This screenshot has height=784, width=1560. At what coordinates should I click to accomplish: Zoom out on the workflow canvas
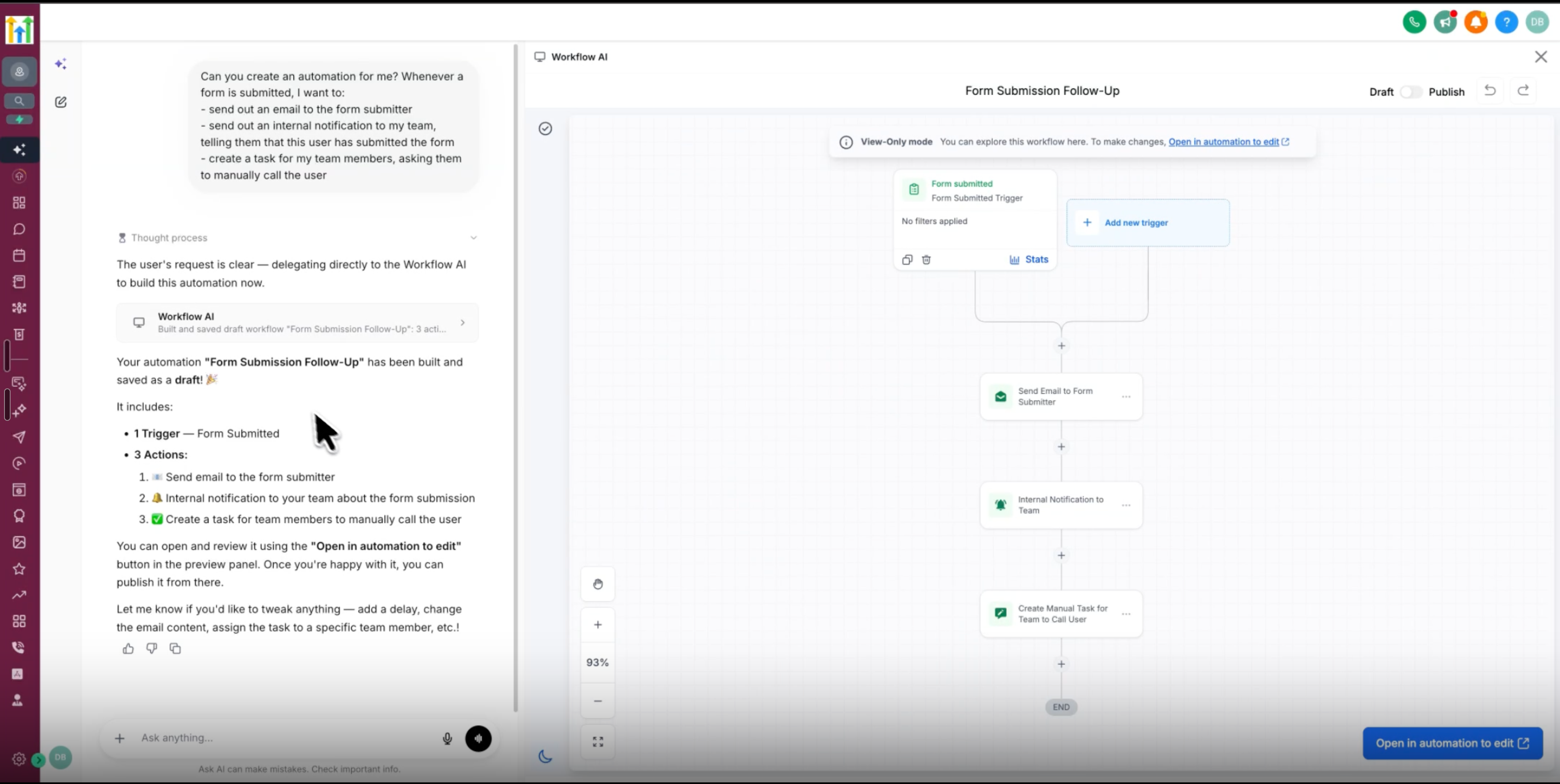(598, 700)
